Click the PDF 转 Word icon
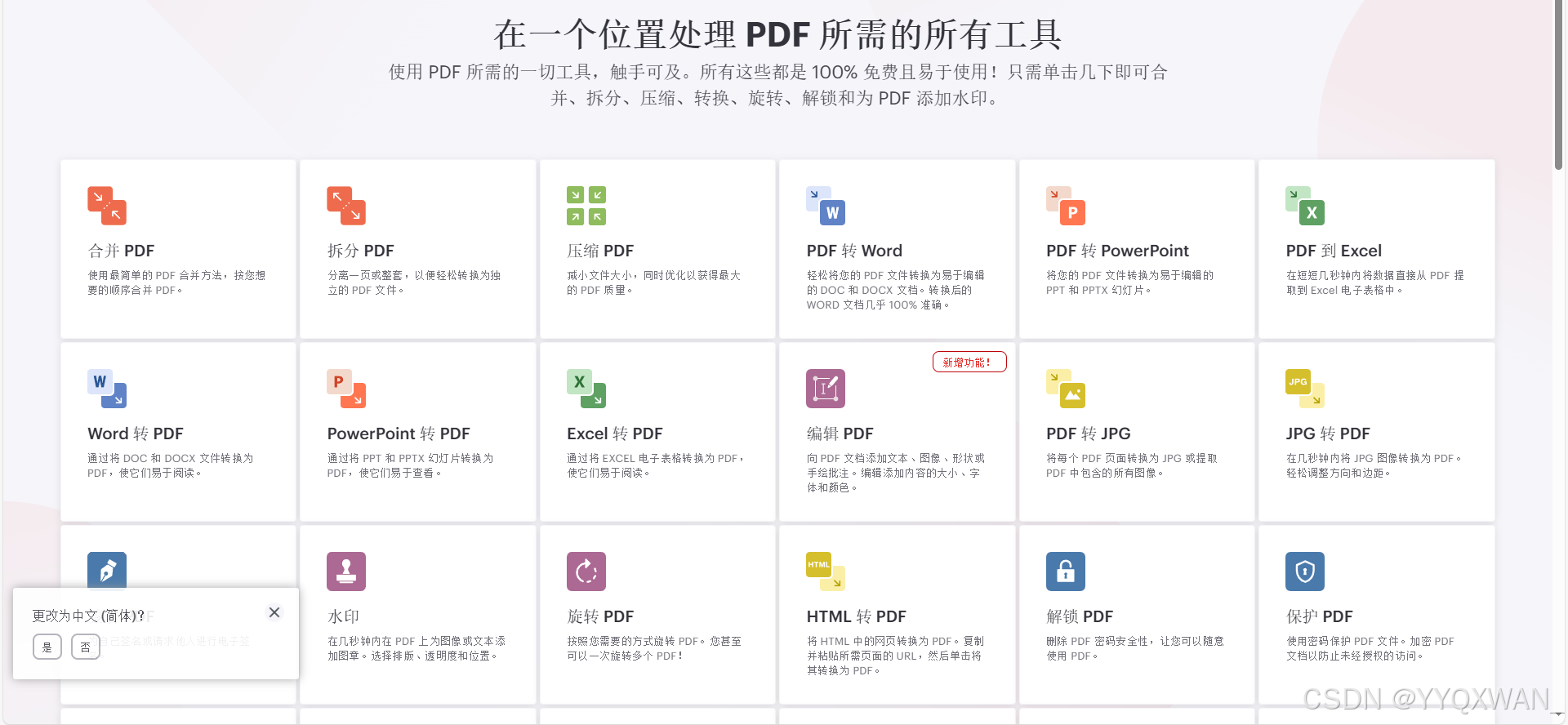This screenshot has height=725, width=1568. pyautogui.click(x=826, y=206)
